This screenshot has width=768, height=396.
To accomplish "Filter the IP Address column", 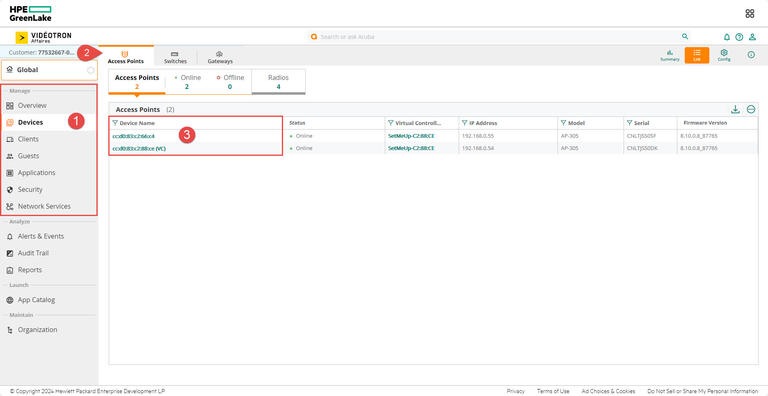I will (464, 123).
